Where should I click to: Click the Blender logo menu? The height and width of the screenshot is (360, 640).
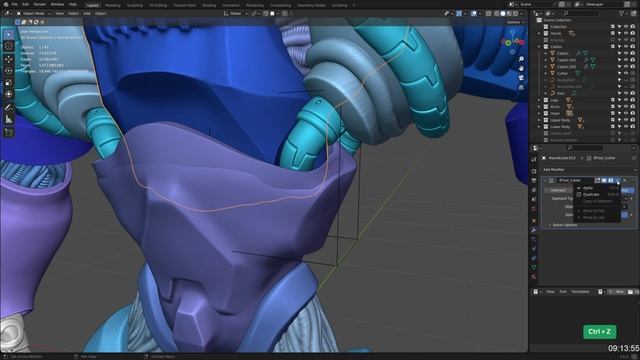(6, 4)
